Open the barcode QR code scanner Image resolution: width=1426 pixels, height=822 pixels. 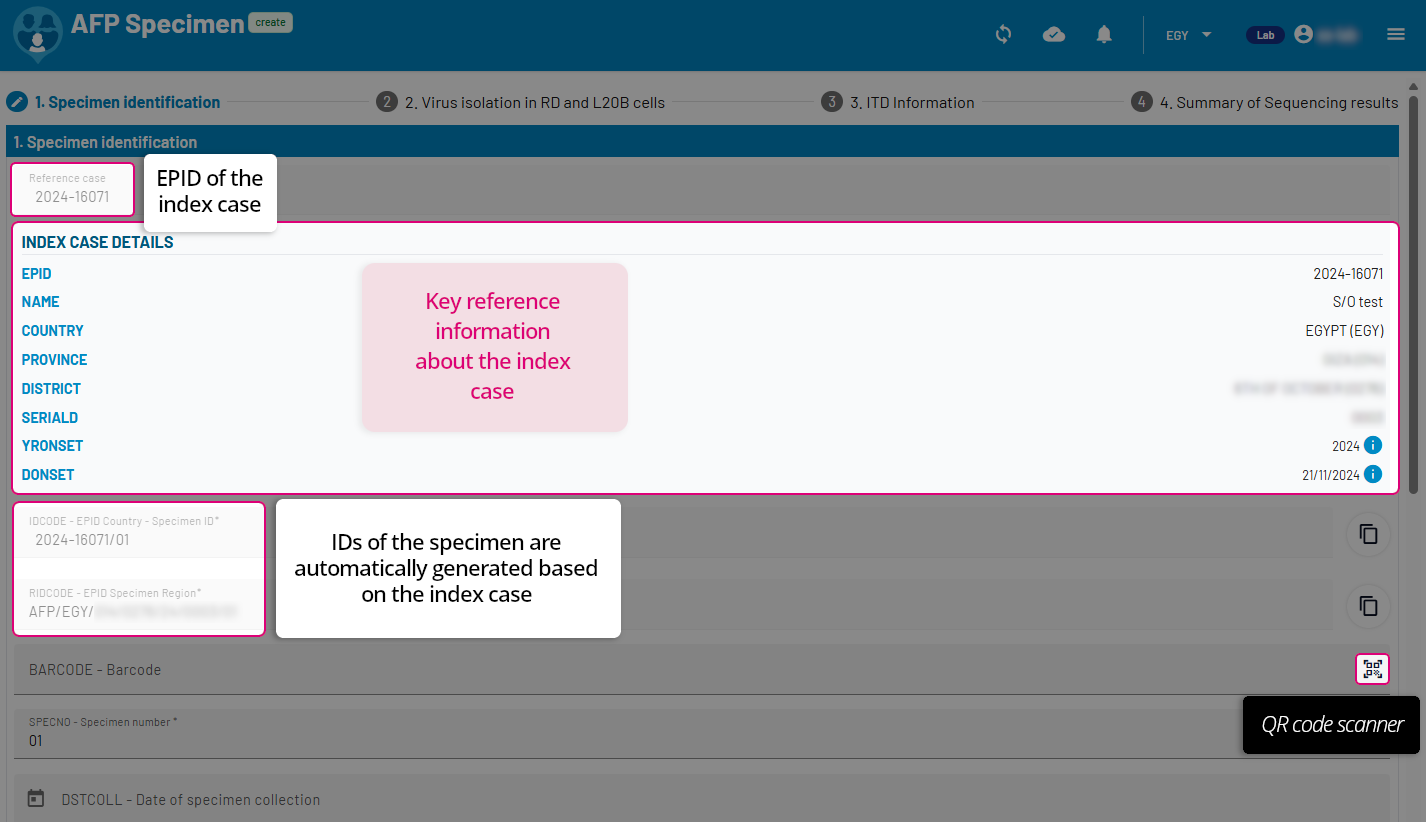[1372, 669]
